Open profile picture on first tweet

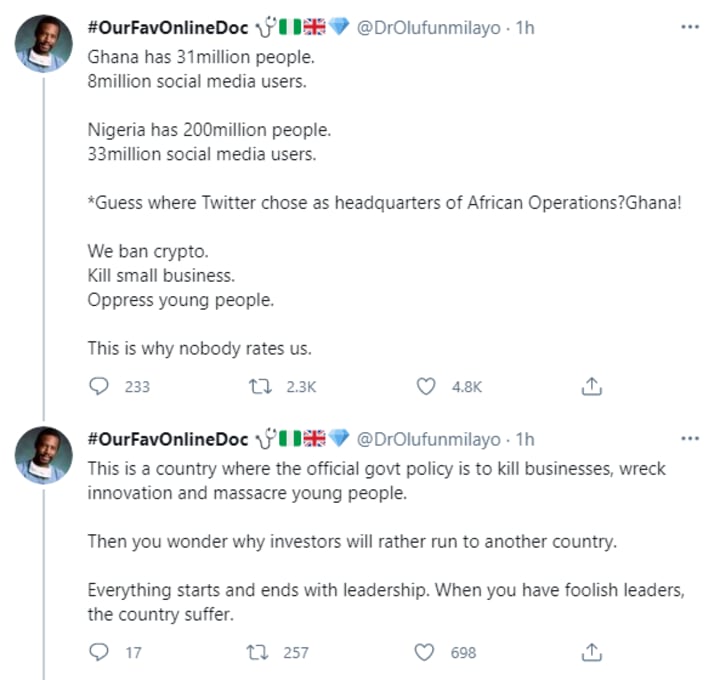(44, 44)
